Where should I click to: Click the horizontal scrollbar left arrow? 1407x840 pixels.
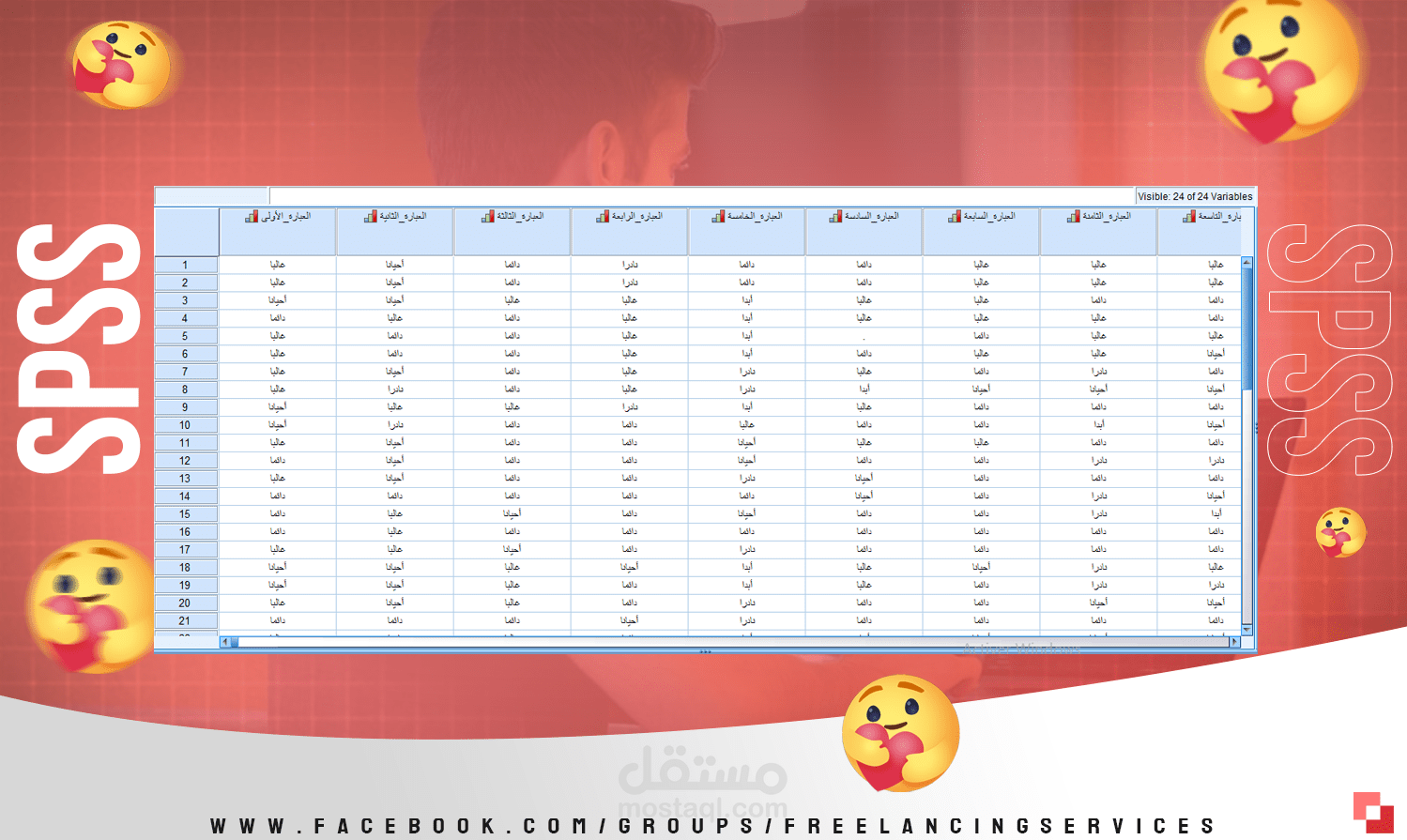(224, 642)
